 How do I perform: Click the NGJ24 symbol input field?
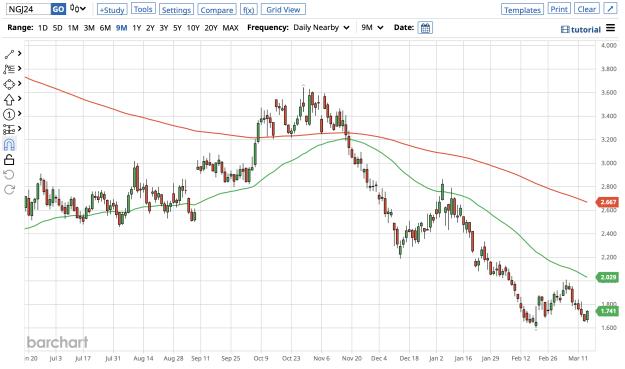click(x=28, y=9)
